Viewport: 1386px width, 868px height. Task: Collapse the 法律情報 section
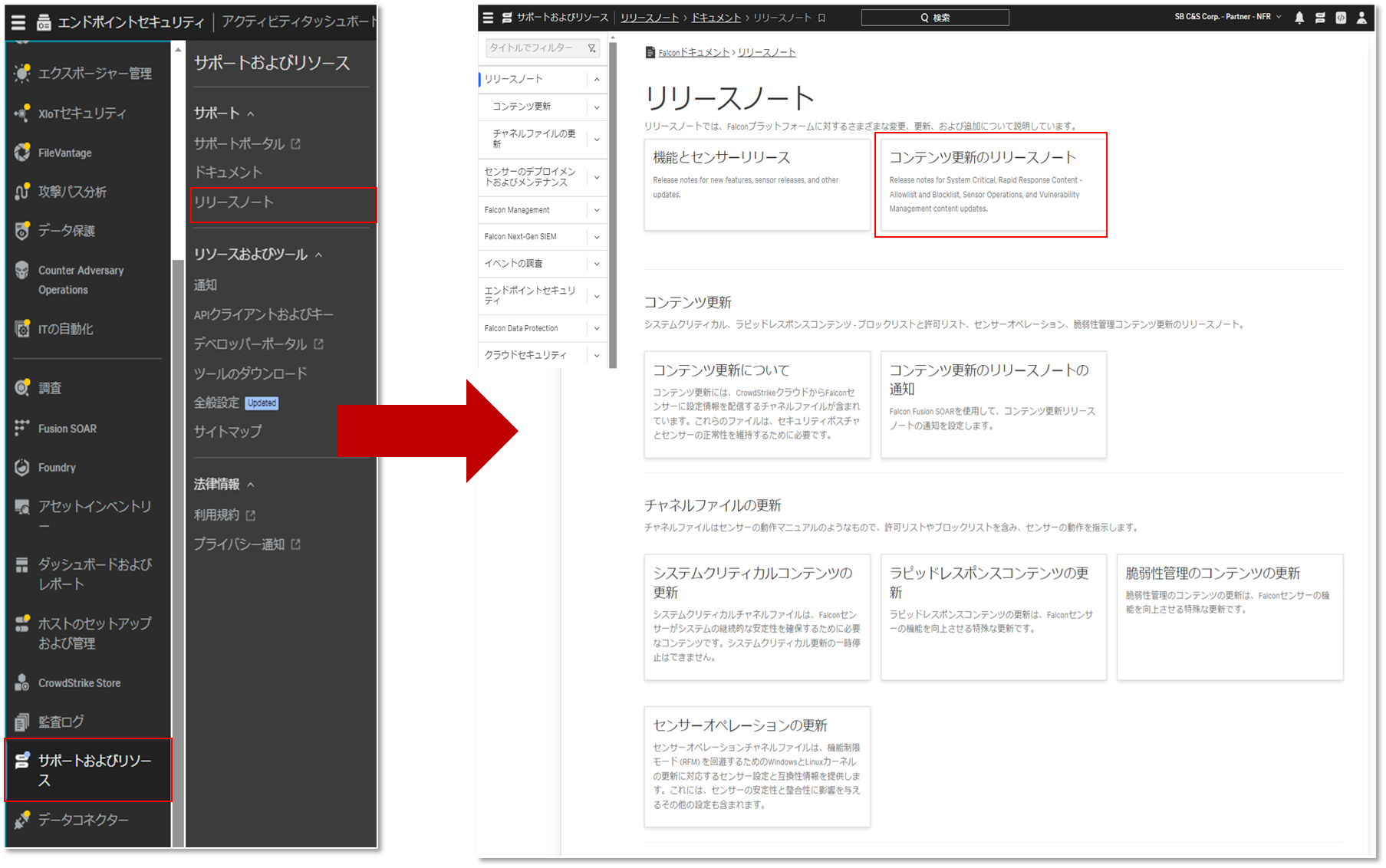click(251, 485)
